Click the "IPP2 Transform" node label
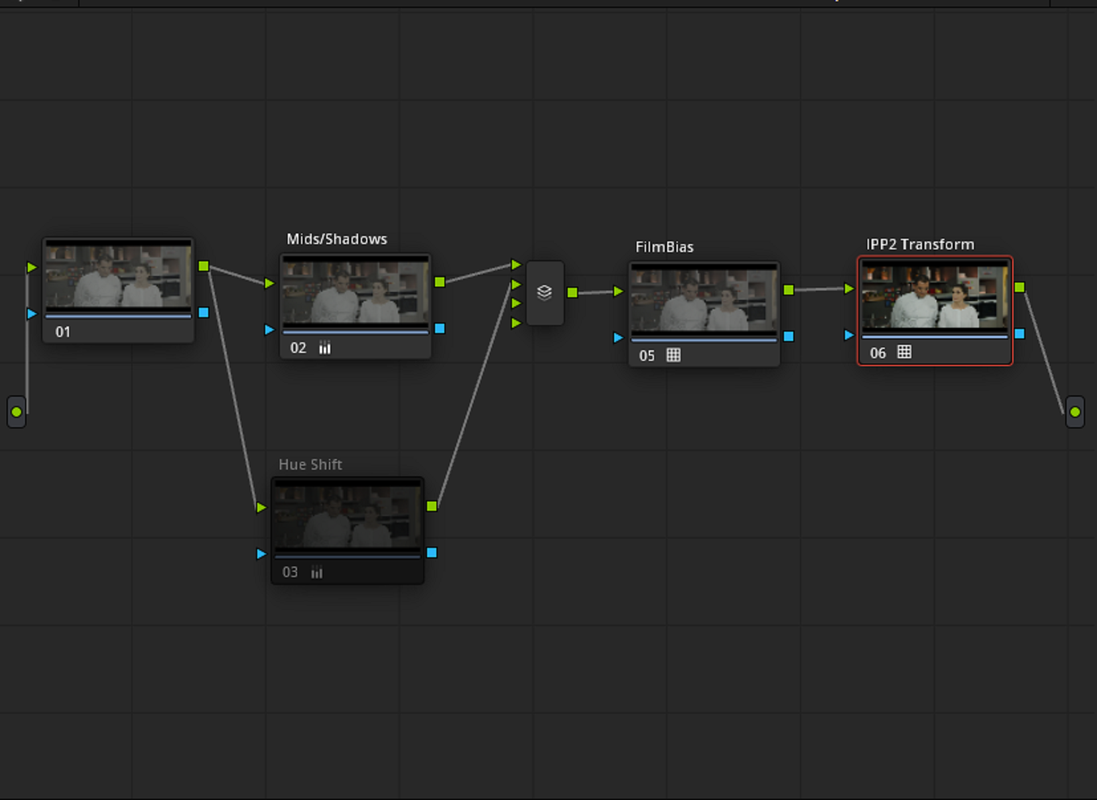The height and width of the screenshot is (800, 1097). coord(920,244)
